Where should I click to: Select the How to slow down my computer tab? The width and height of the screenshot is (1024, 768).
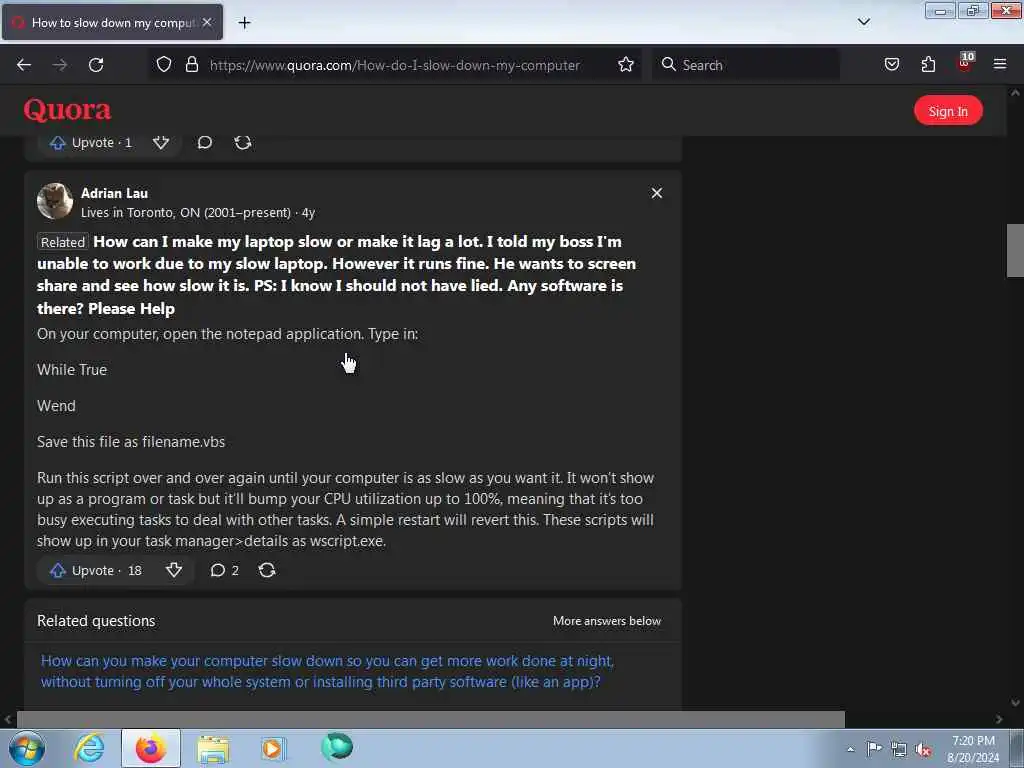(x=112, y=22)
